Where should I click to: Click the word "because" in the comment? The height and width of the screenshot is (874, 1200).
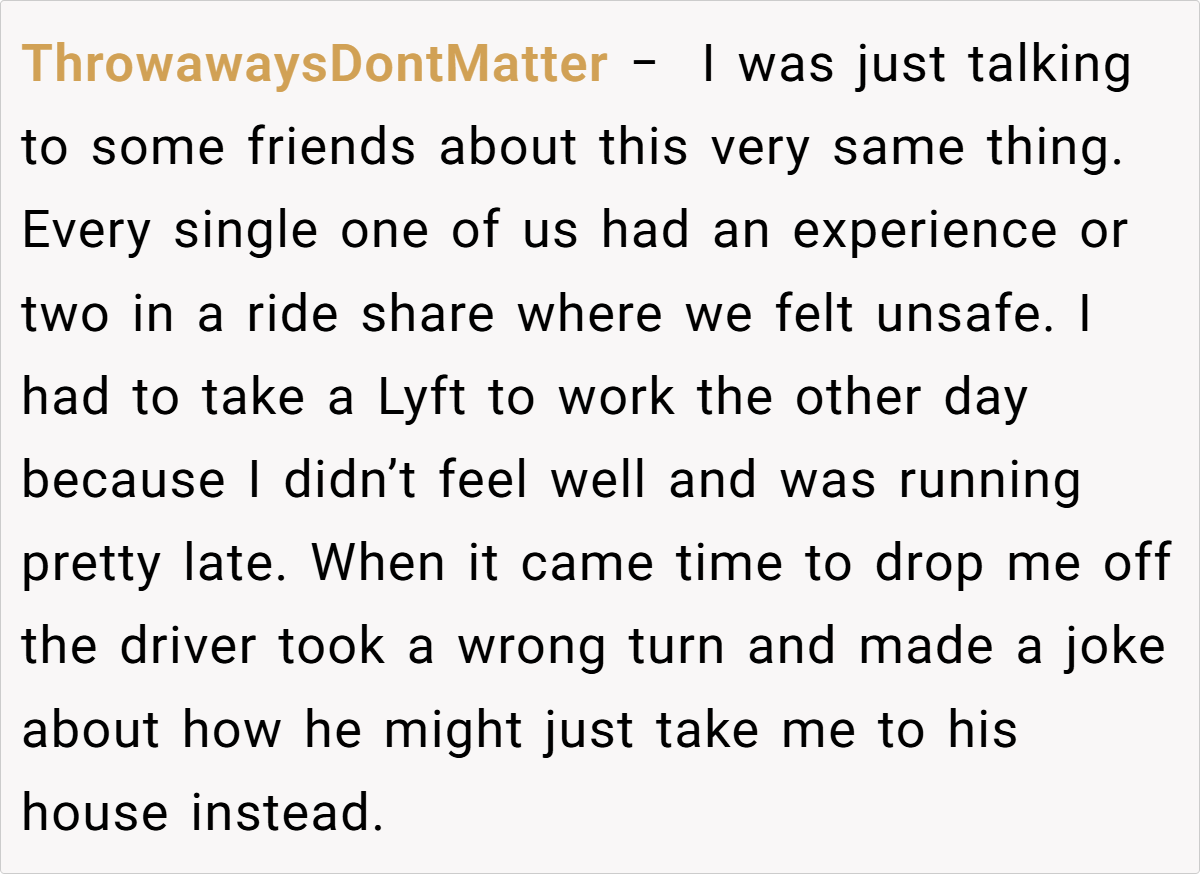point(123,482)
